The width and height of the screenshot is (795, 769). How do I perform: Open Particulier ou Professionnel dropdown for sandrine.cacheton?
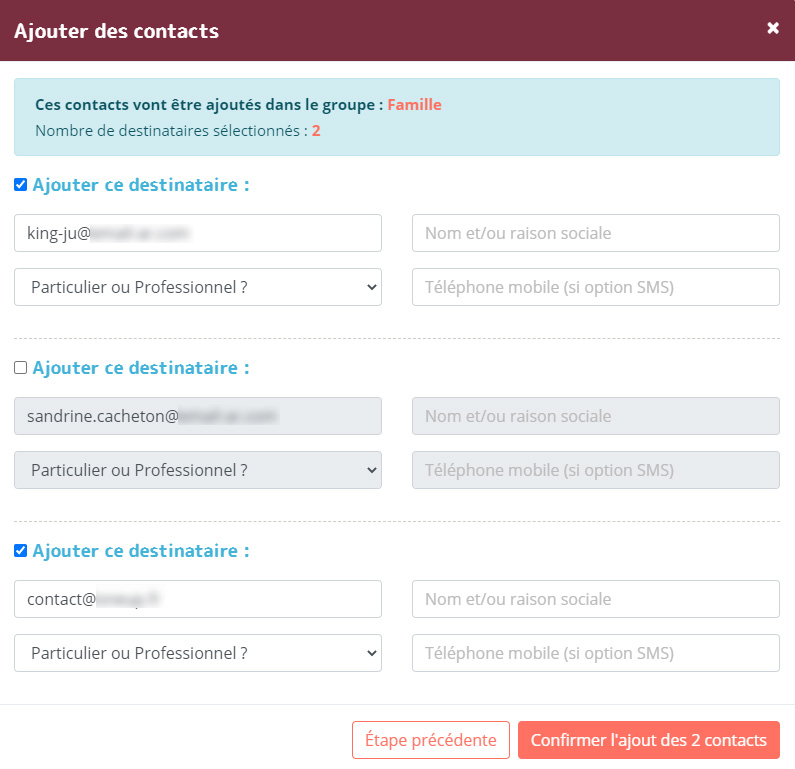pyautogui.click(x=198, y=470)
